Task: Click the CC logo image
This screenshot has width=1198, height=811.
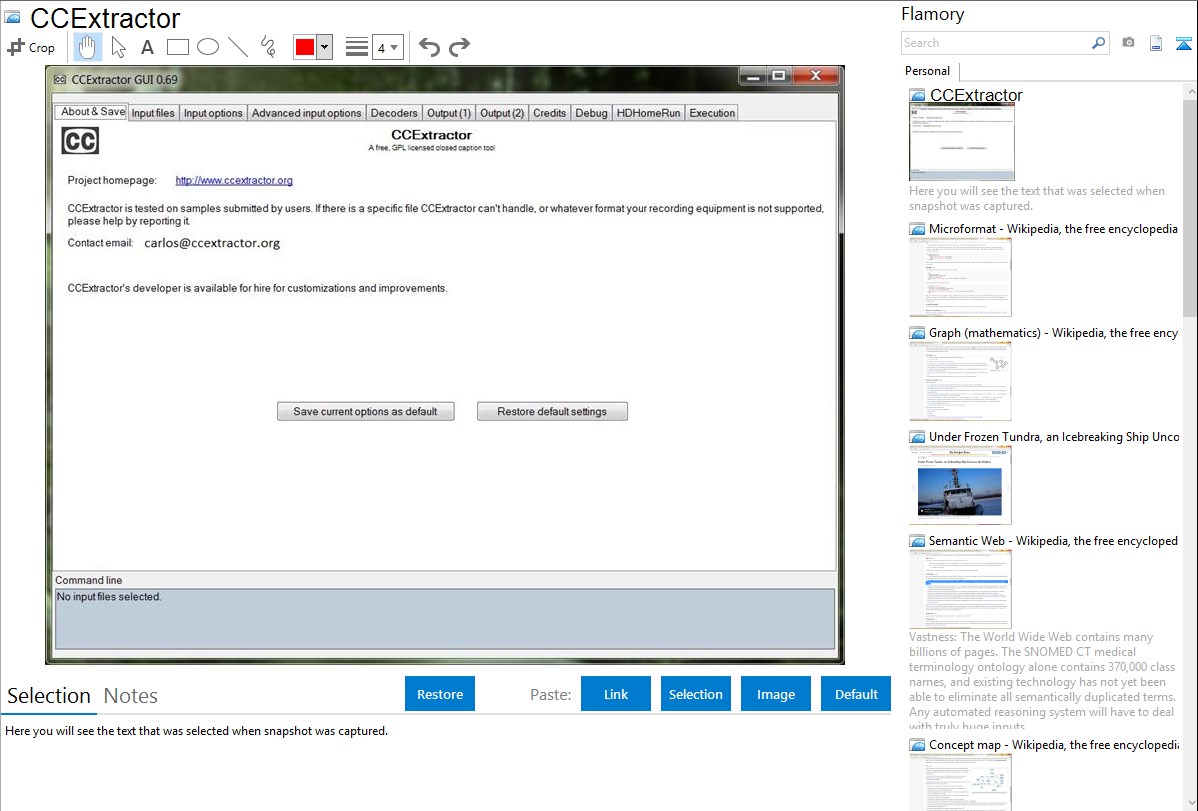Action: click(x=80, y=141)
